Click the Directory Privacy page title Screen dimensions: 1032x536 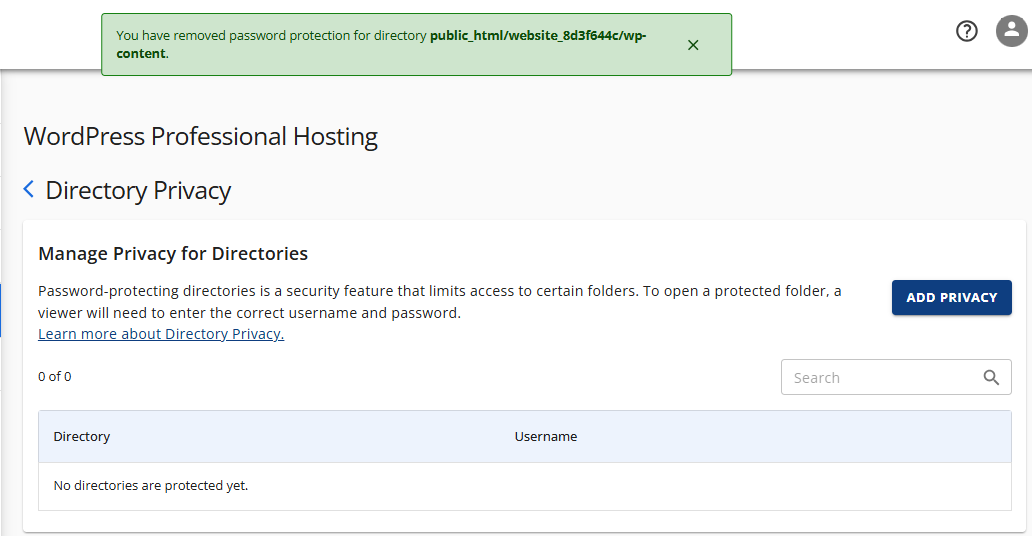click(x=138, y=190)
